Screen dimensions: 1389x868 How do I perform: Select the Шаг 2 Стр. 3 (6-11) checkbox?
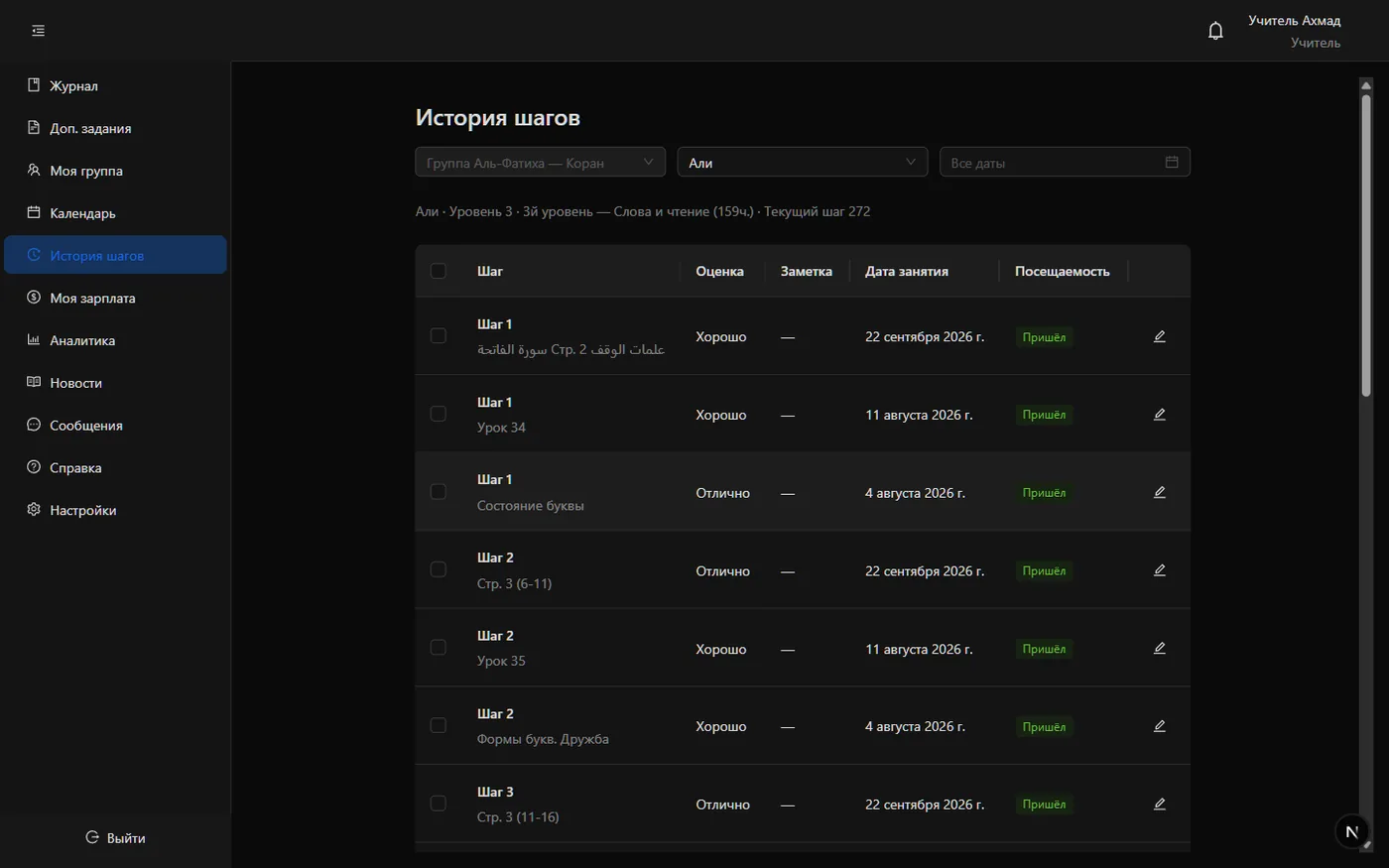click(439, 569)
